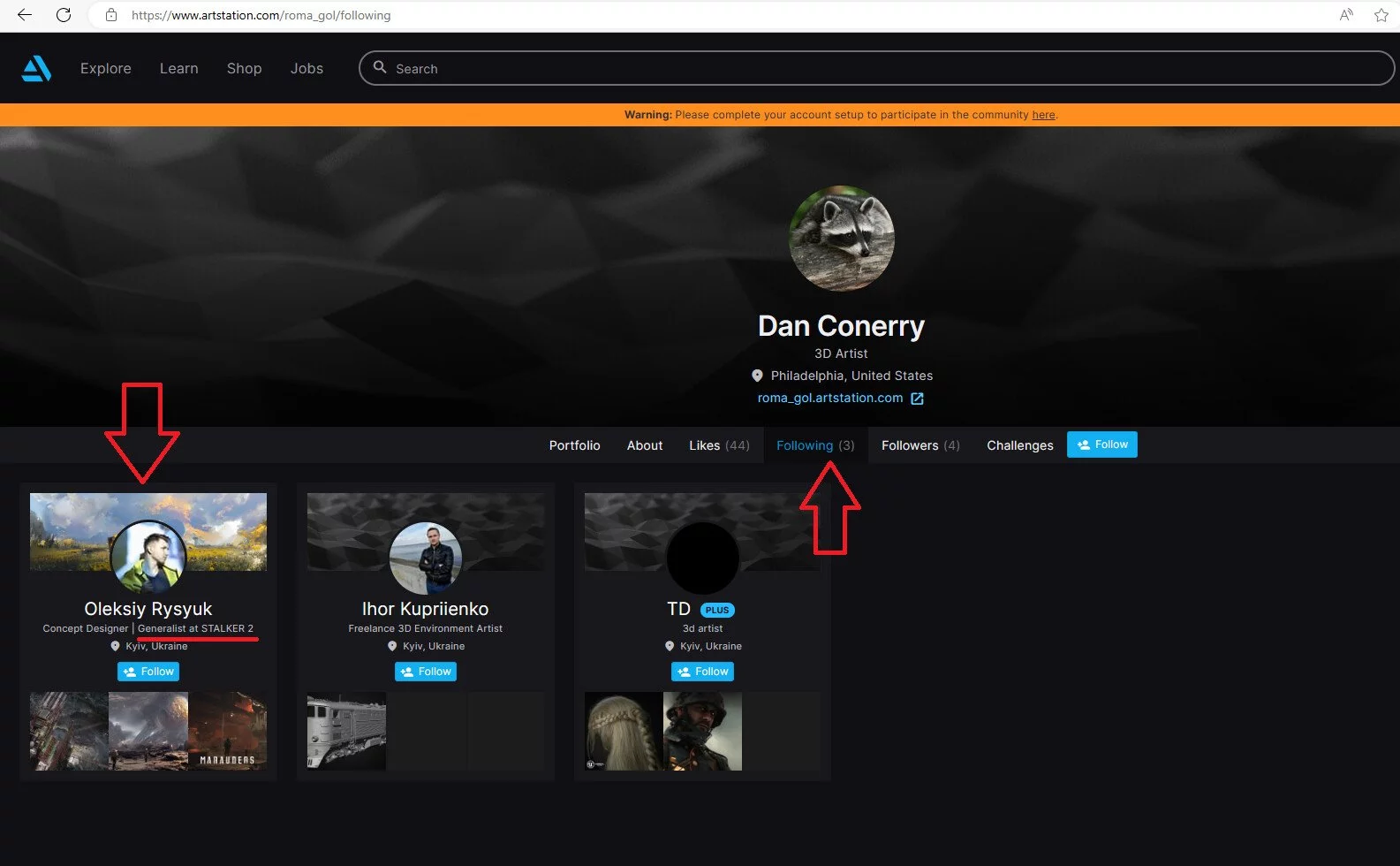The width and height of the screenshot is (1400, 866).
Task: Click the magnifier icon in the search box
Action: pyautogui.click(x=380, y=67)
